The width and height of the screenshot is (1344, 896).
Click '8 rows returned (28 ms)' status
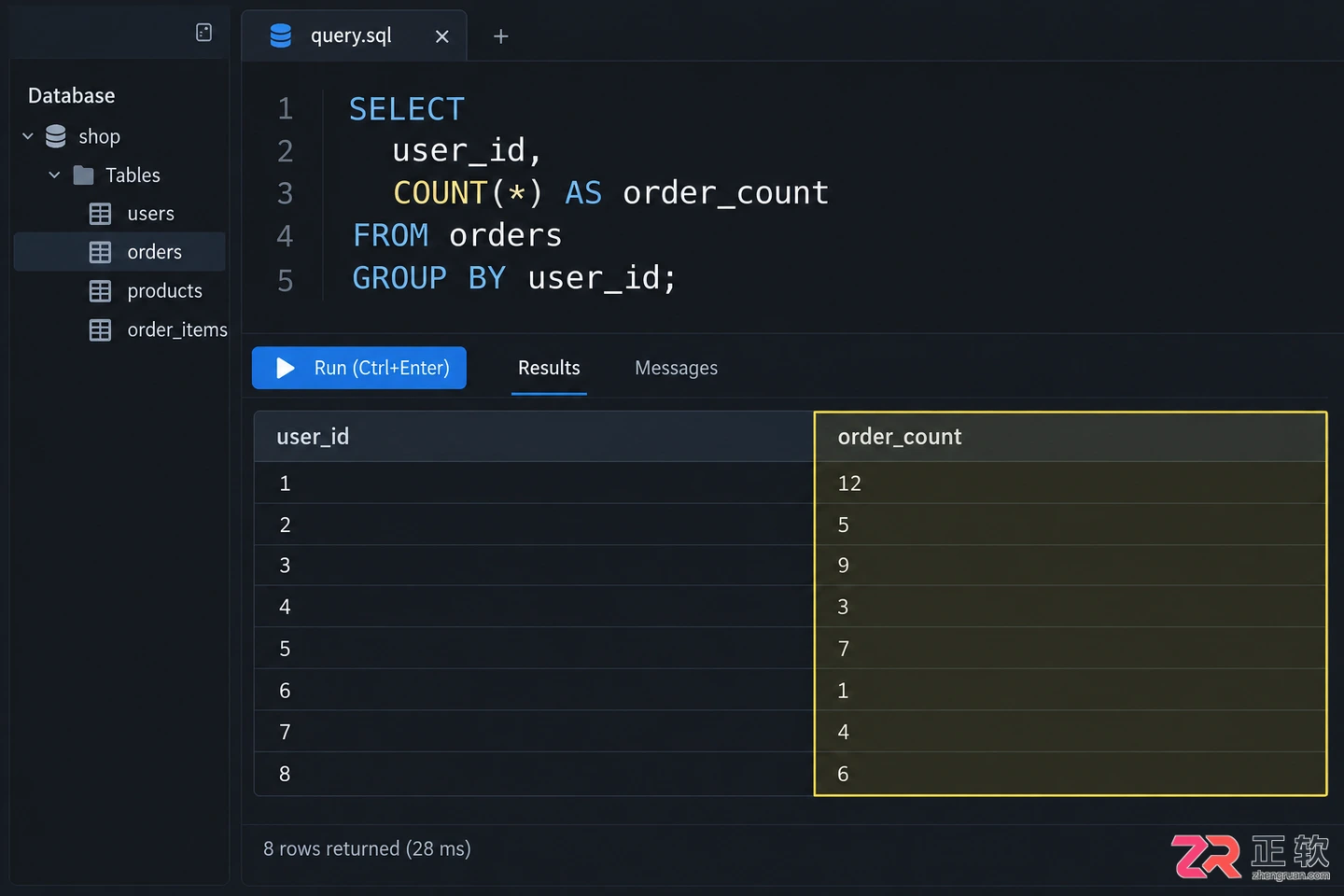click(x=367, y=848)
